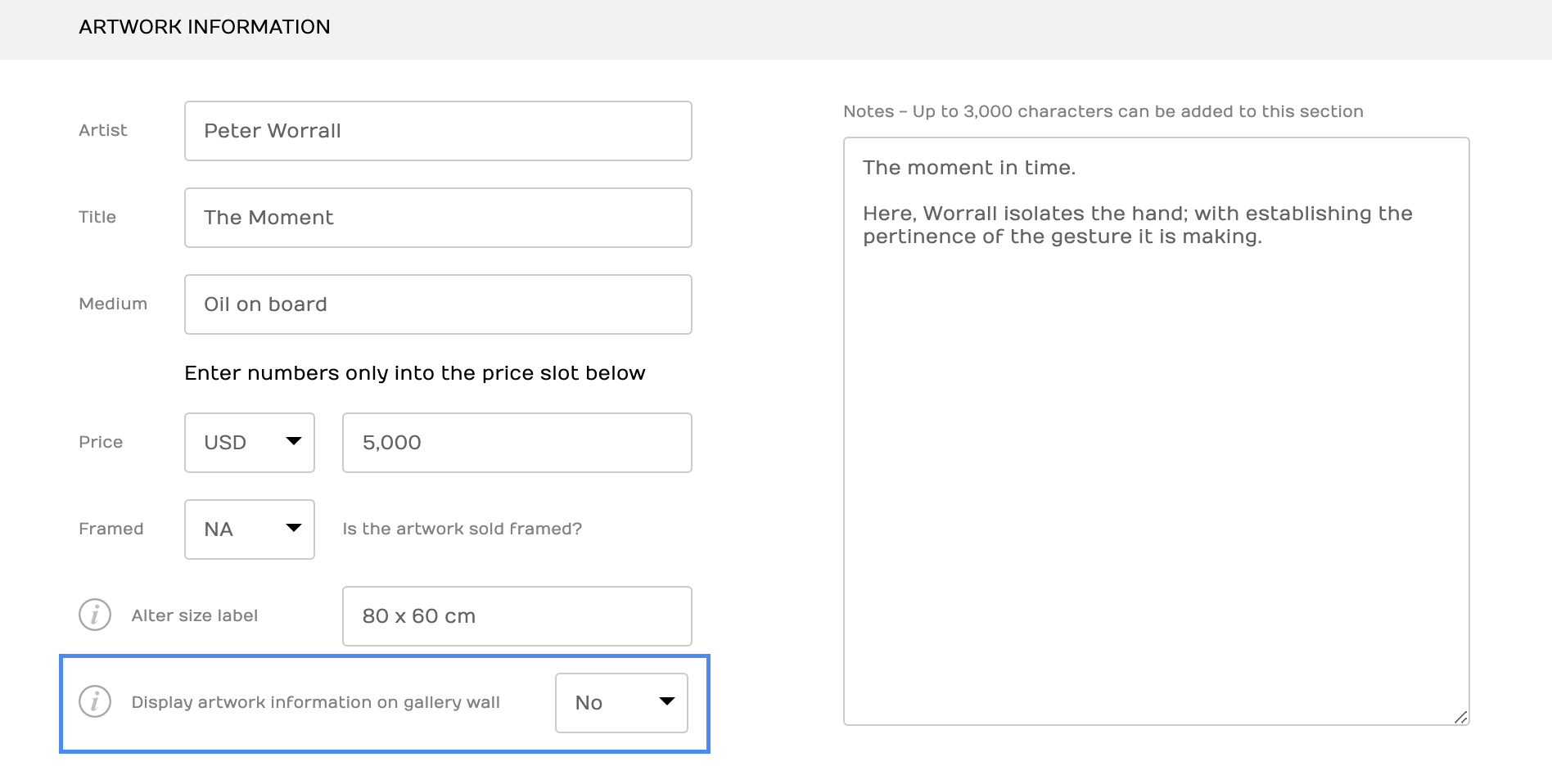Focus the Artist field containing Peter Worrall
This screenshot has height=784, width=1552.
[438, 131]
